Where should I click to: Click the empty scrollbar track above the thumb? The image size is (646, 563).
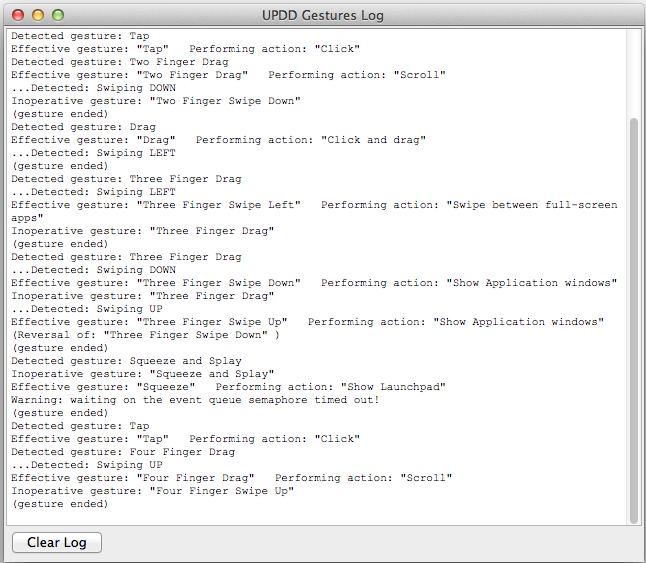pos(634,73)
